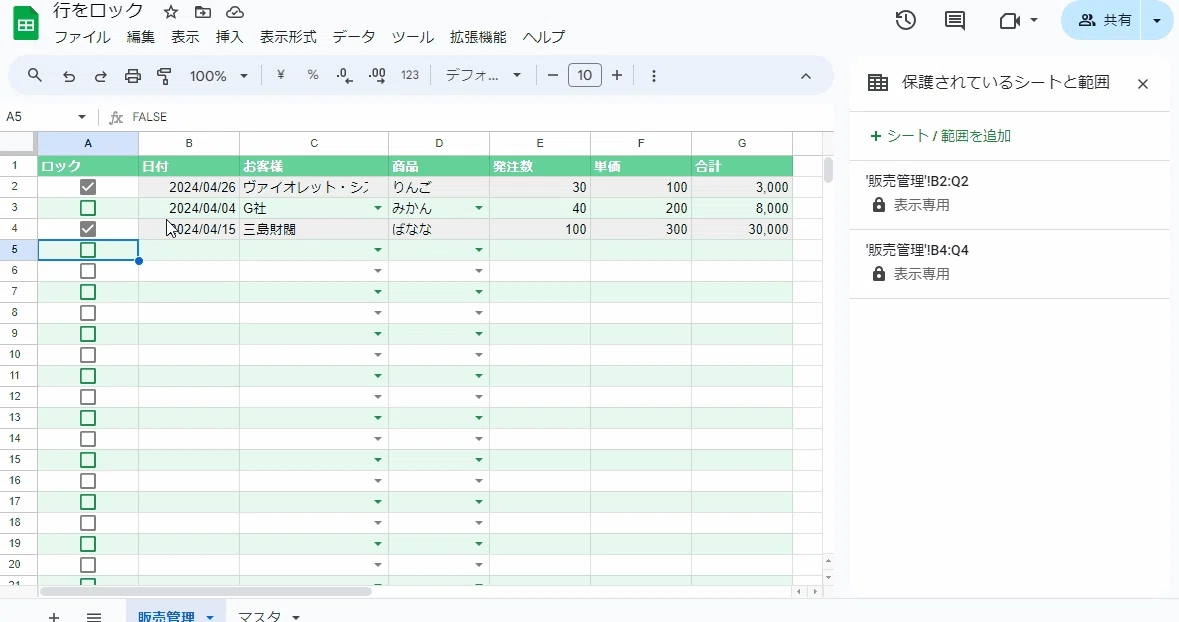This screenshot has width=1179, height=622.
Task: Open the share options dropdown arrow
Action: 1156,20
